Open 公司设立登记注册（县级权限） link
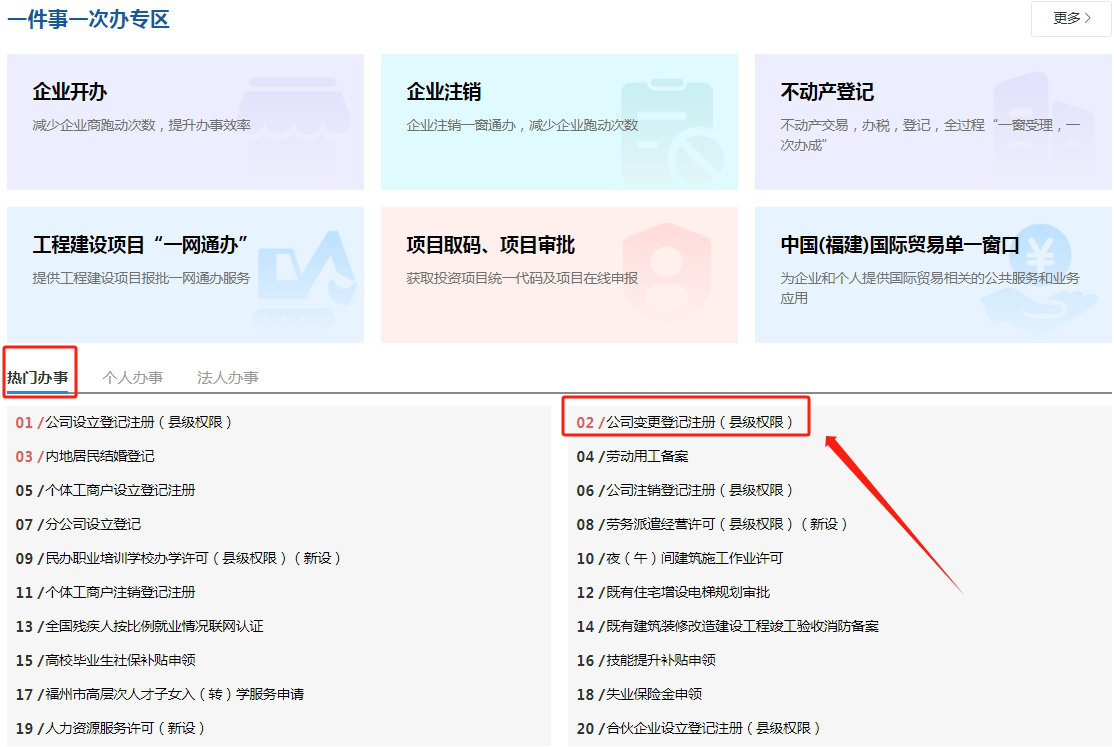This screenshot has width=1114, height=747. click(138, 422)
